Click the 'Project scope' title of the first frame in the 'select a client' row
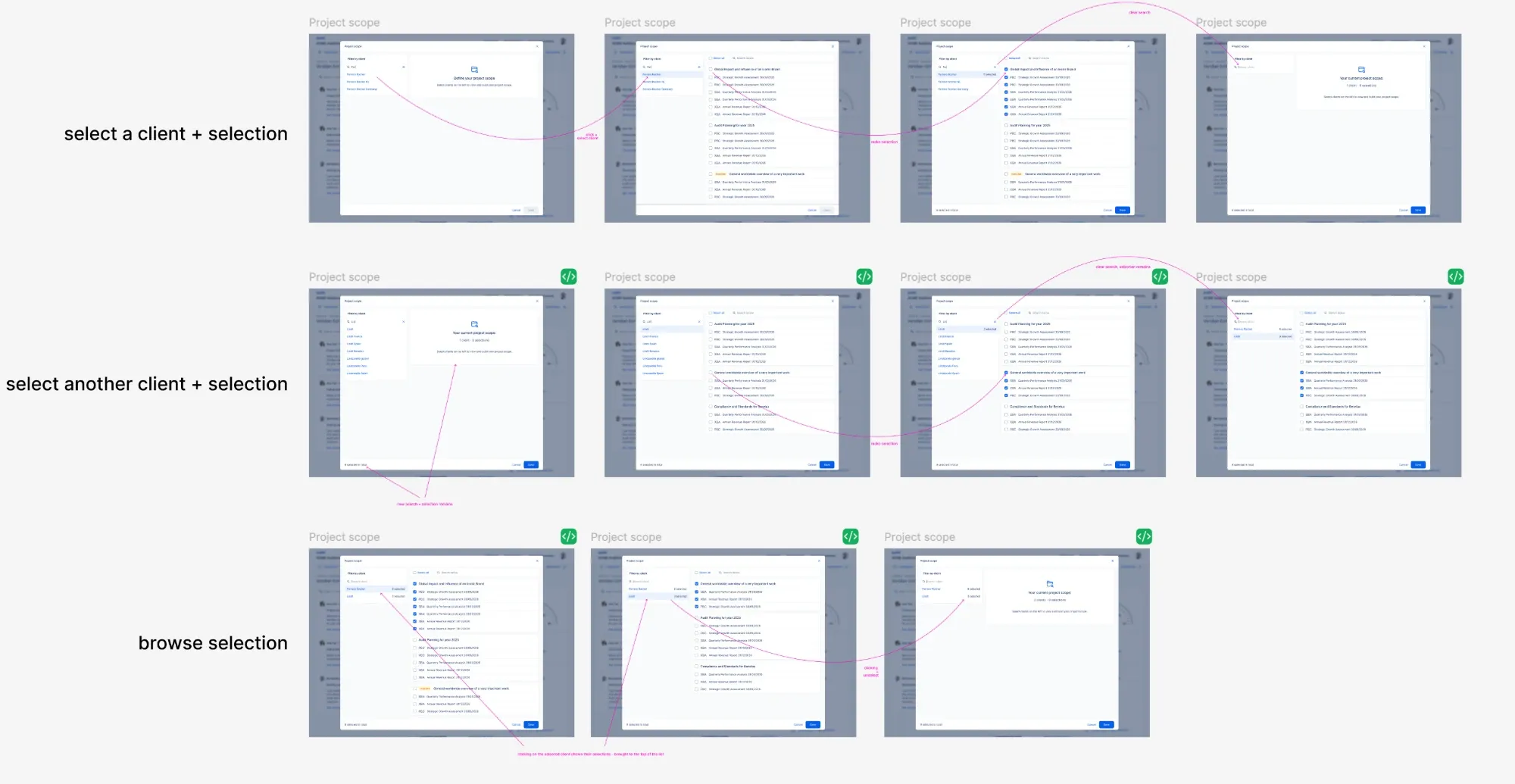 [345, 23]
